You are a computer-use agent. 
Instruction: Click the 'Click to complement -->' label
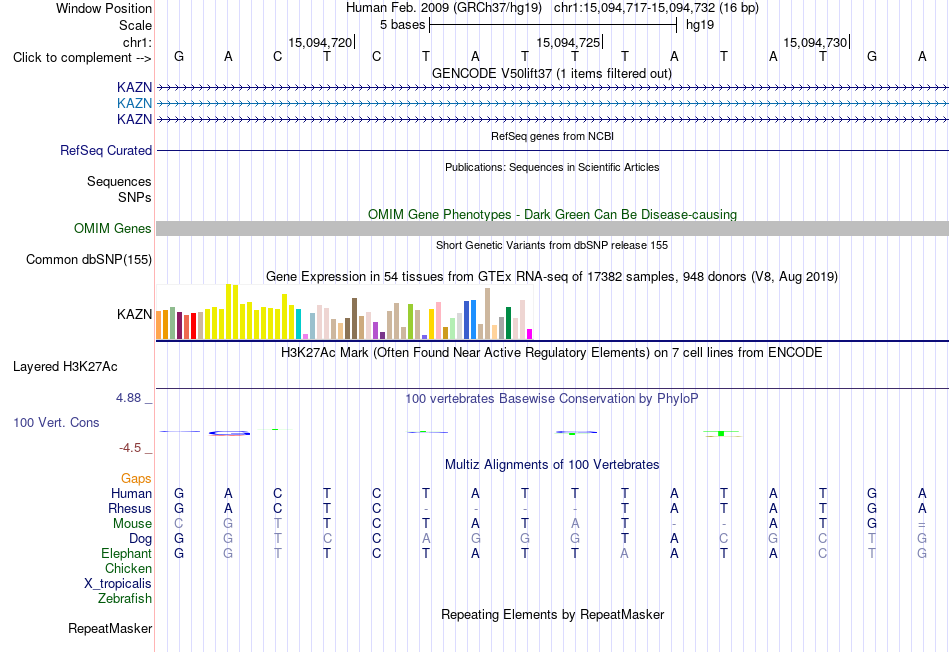82,58
